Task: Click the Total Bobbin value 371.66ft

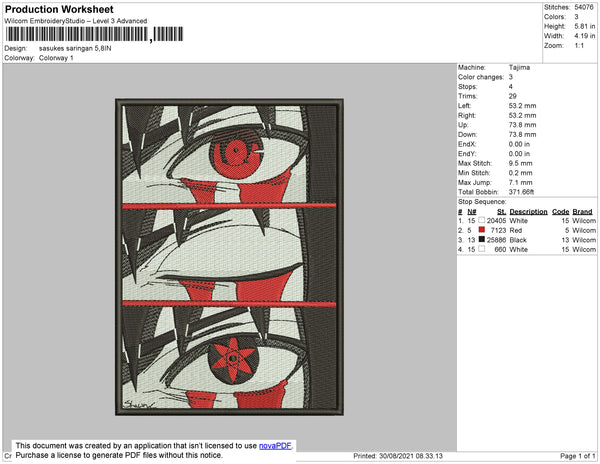Action: click(522, 192)
